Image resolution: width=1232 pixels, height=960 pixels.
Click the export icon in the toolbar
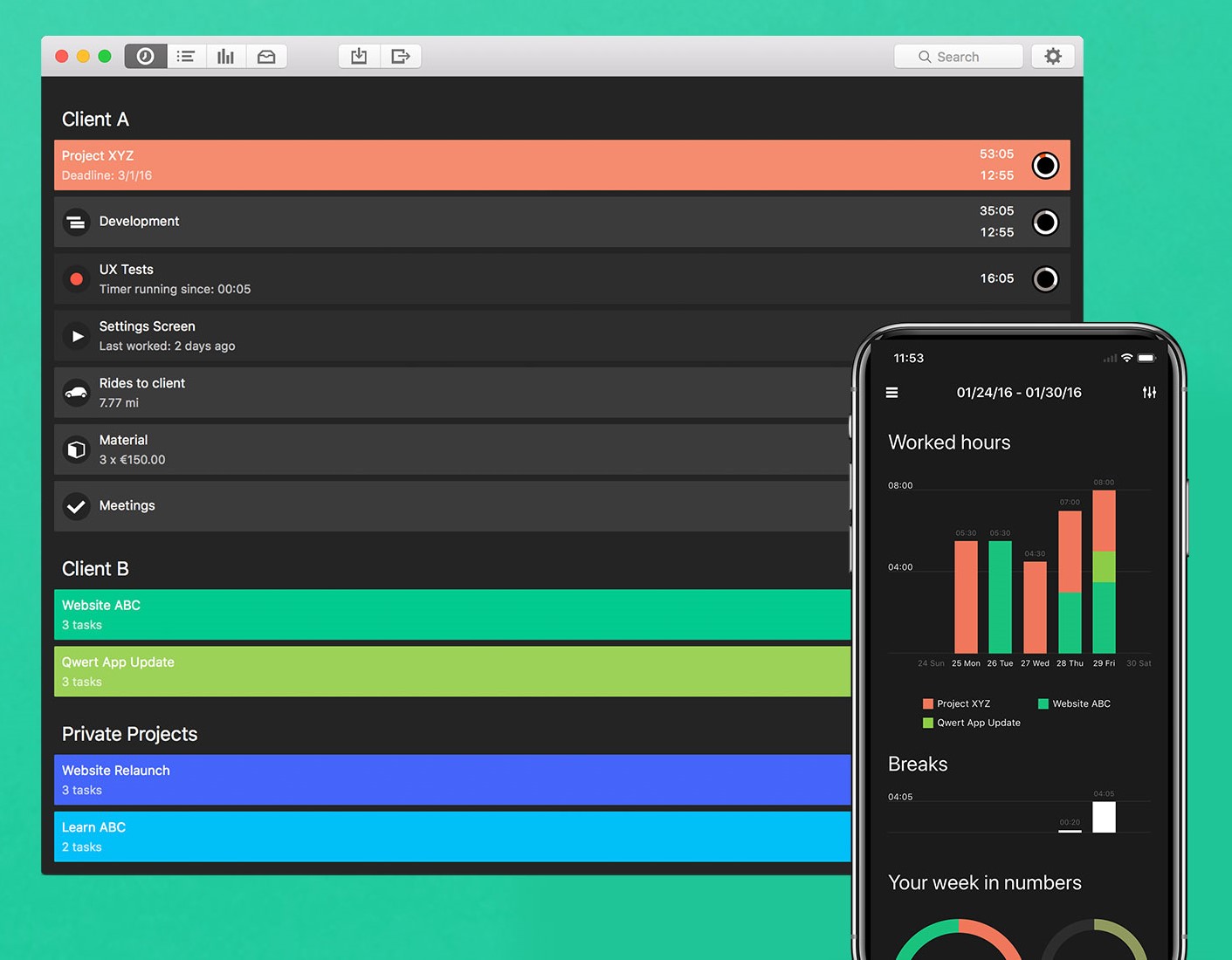(x=400, y=56)
